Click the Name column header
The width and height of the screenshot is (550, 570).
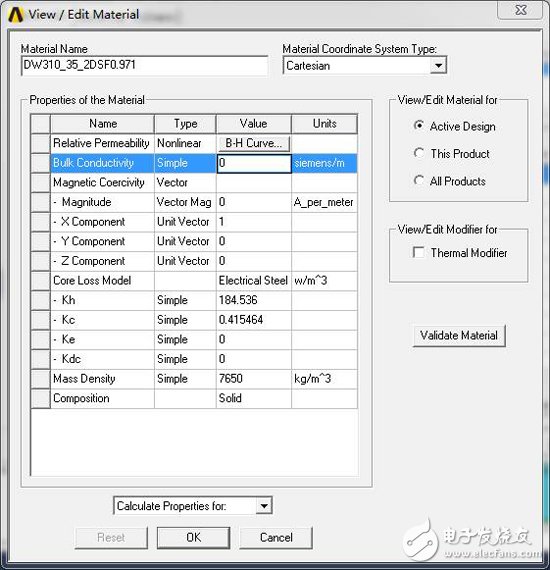click(103, 124)
